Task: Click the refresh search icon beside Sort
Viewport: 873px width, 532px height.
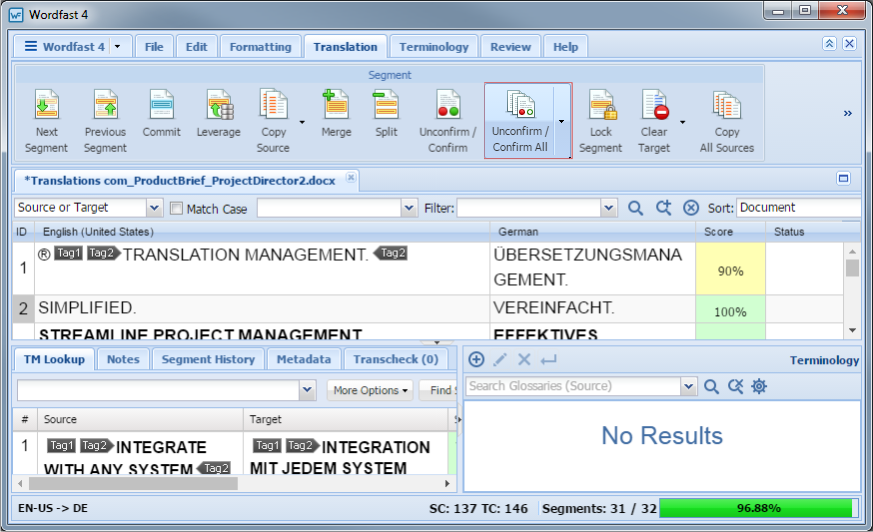Action: 663,208
